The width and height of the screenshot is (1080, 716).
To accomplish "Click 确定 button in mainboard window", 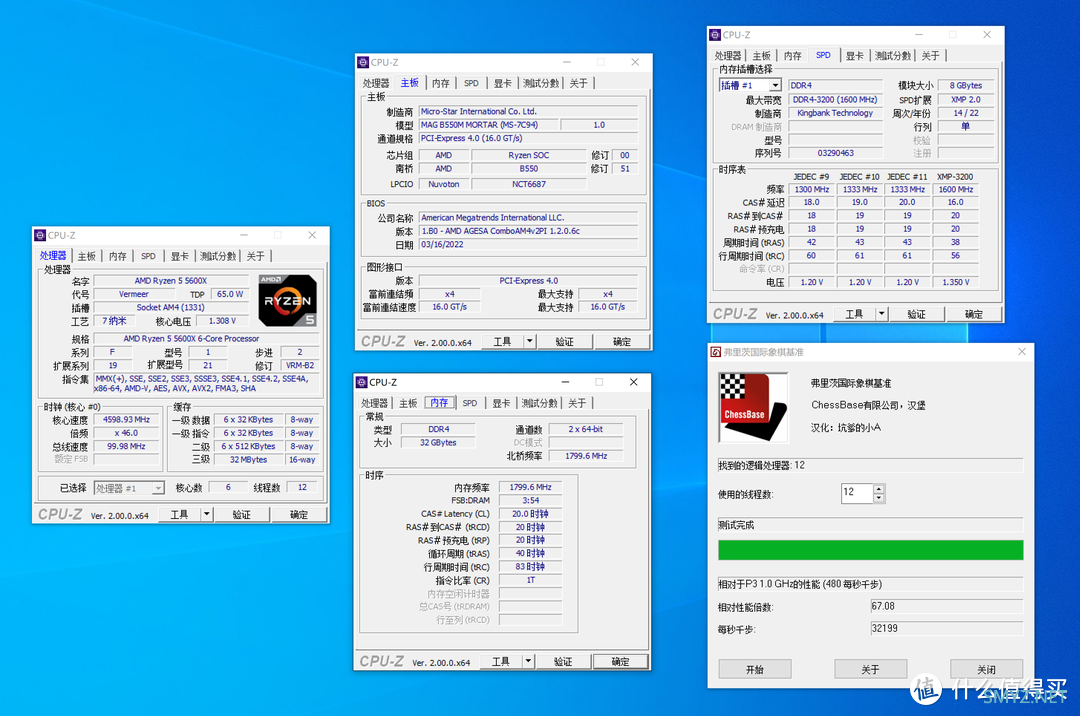I will click(622, 341).
